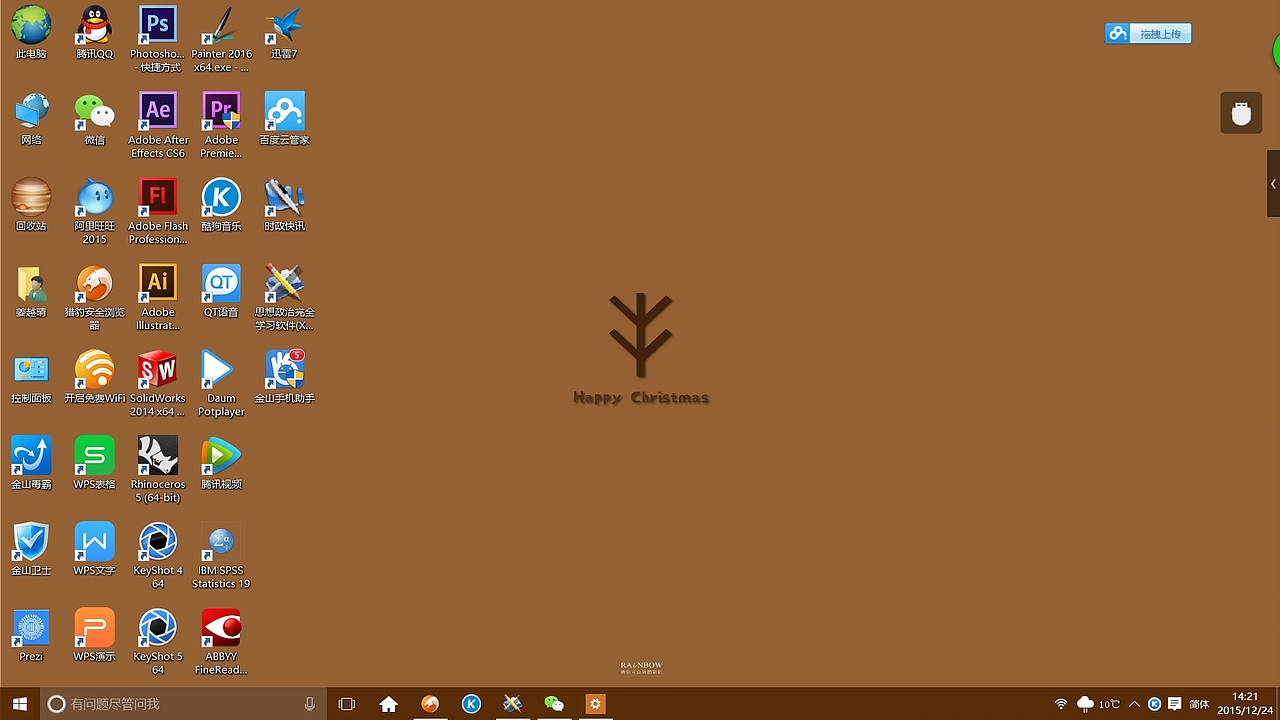This screenshot has height=720, width=1280.
Task: Open the Action Center notifications icon
Action: pos(1174,704)
